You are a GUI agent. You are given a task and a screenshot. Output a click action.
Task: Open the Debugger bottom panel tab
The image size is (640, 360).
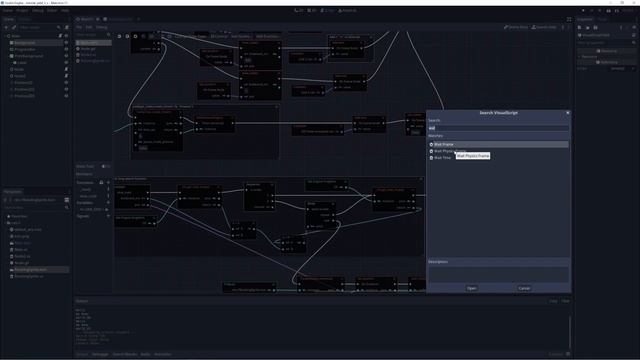(100, 354)
